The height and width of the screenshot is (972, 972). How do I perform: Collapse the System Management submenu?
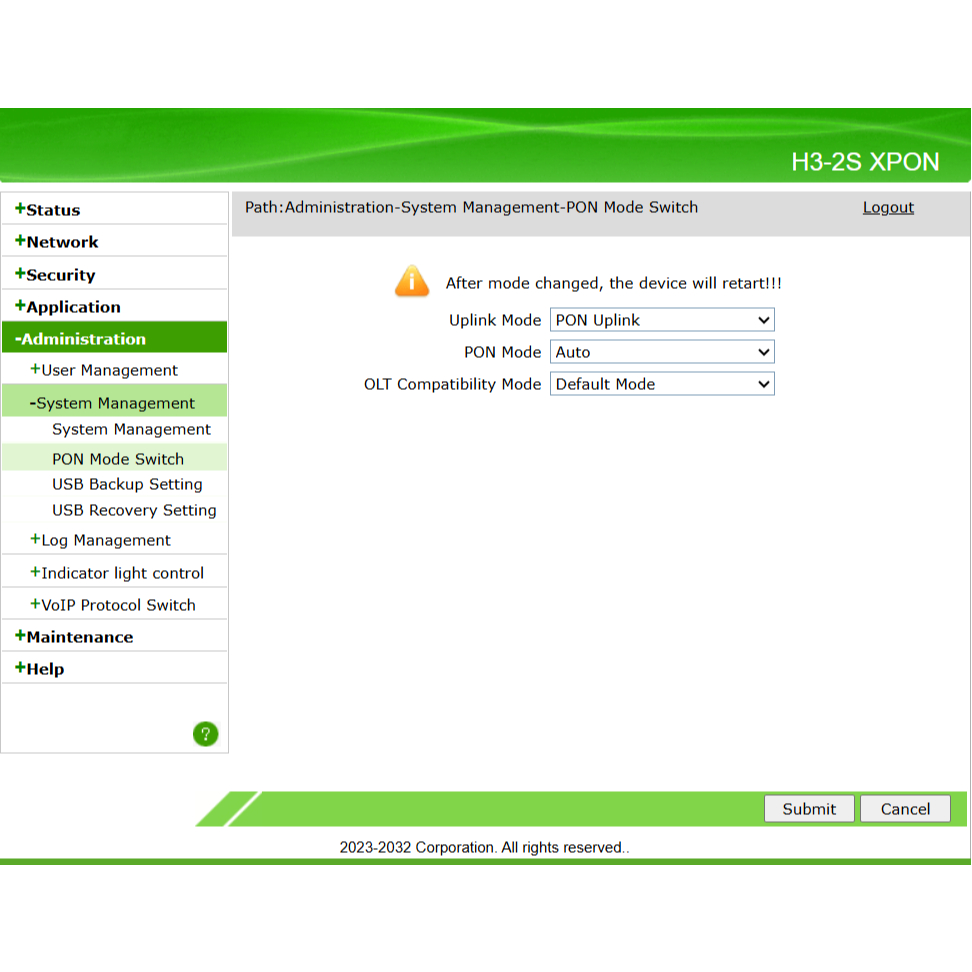112,403
